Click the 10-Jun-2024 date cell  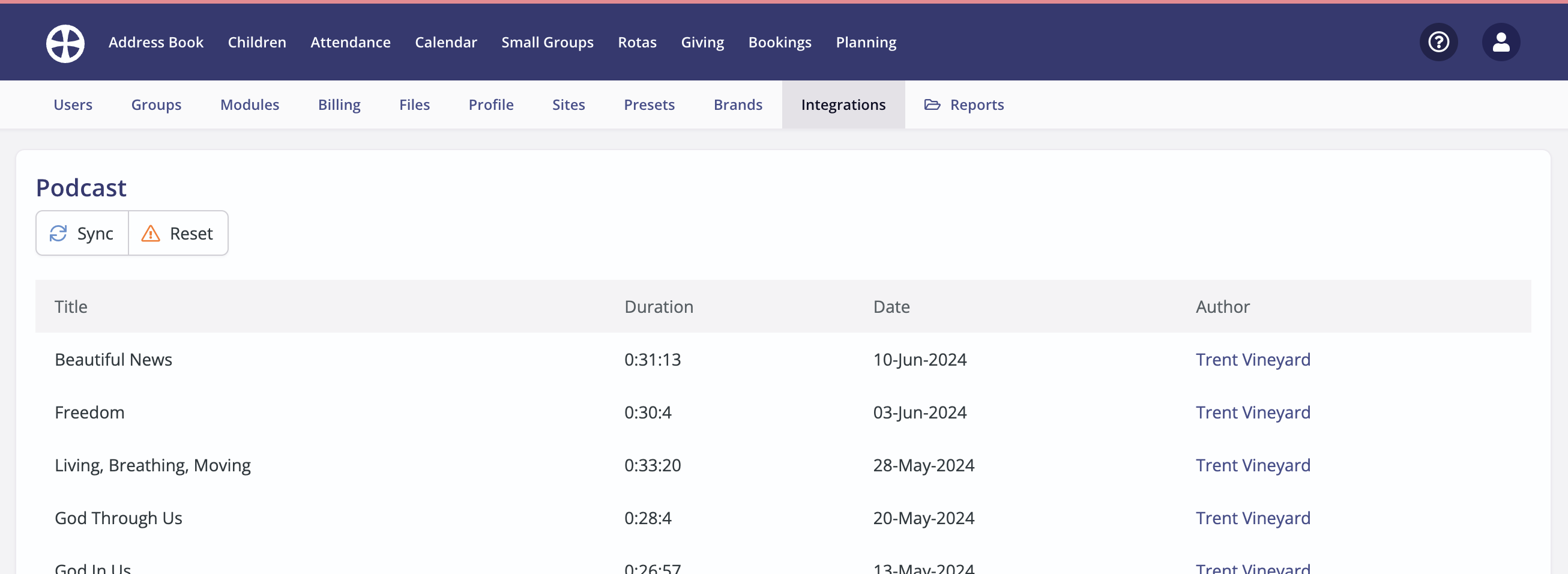[x=920, y=359]
